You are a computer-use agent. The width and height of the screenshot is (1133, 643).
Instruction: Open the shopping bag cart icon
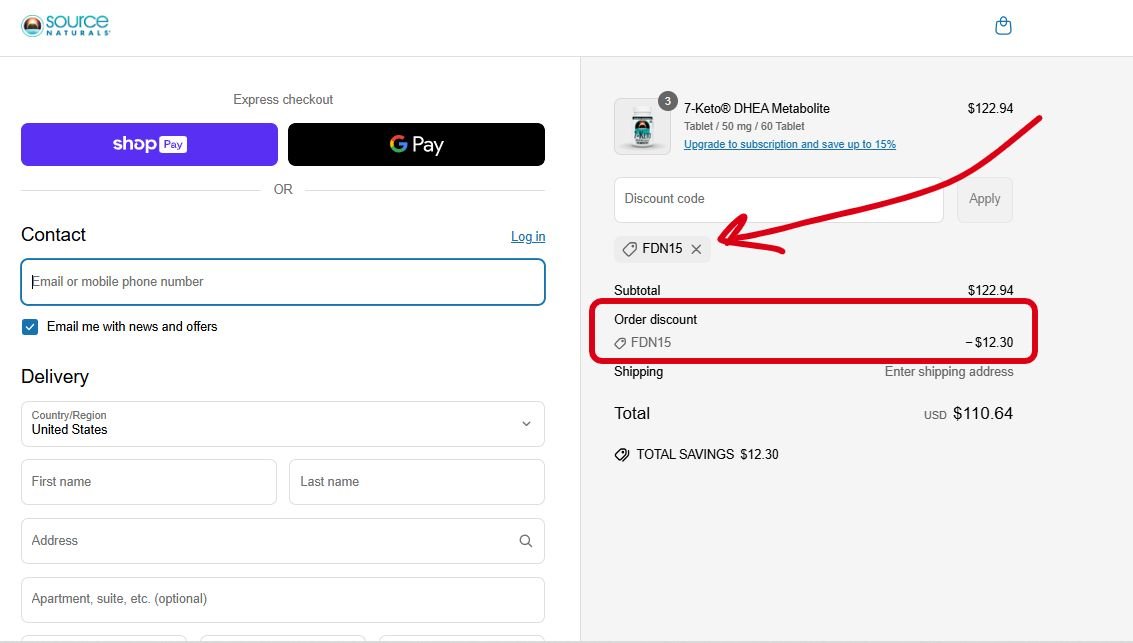click(1003, 26)
